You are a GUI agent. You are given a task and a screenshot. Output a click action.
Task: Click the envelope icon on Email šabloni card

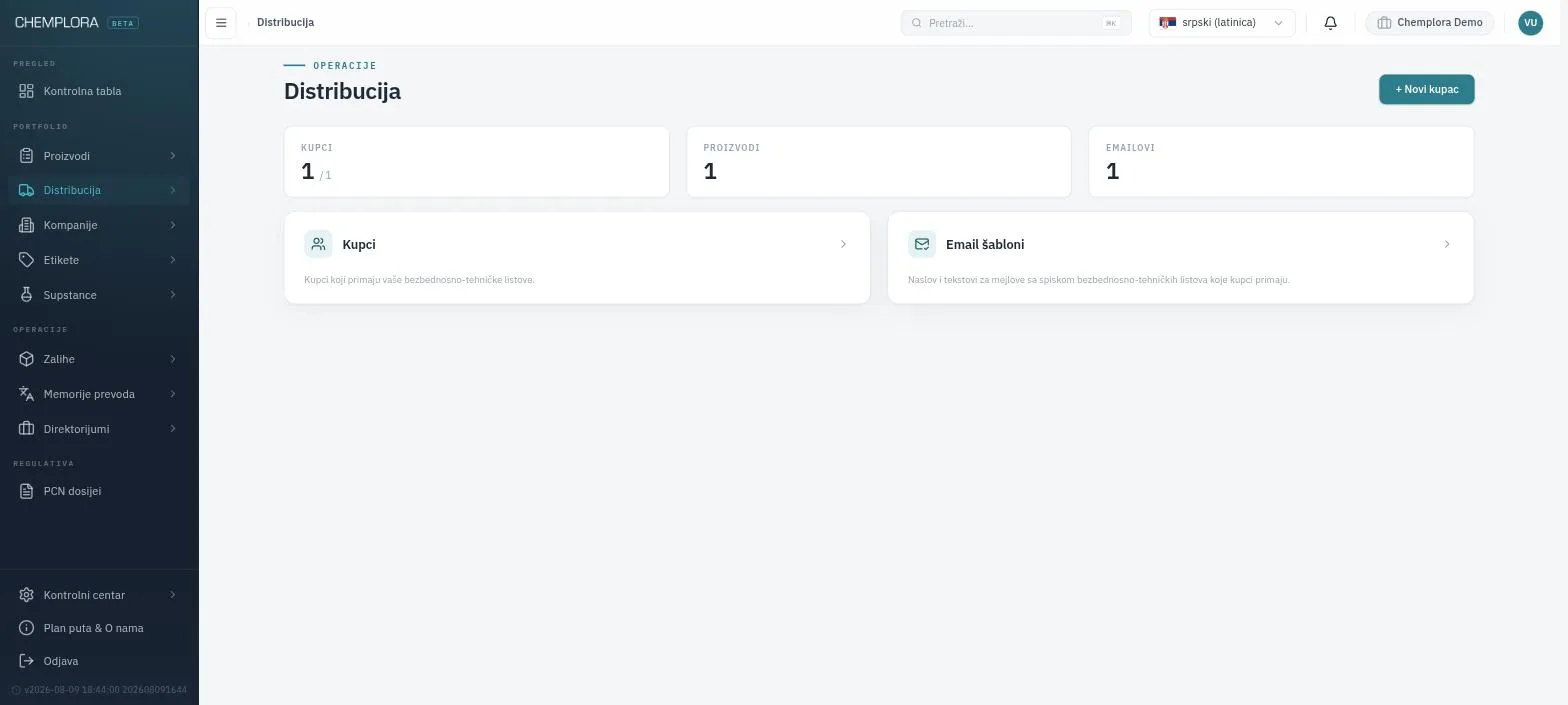tap(922, 244)
